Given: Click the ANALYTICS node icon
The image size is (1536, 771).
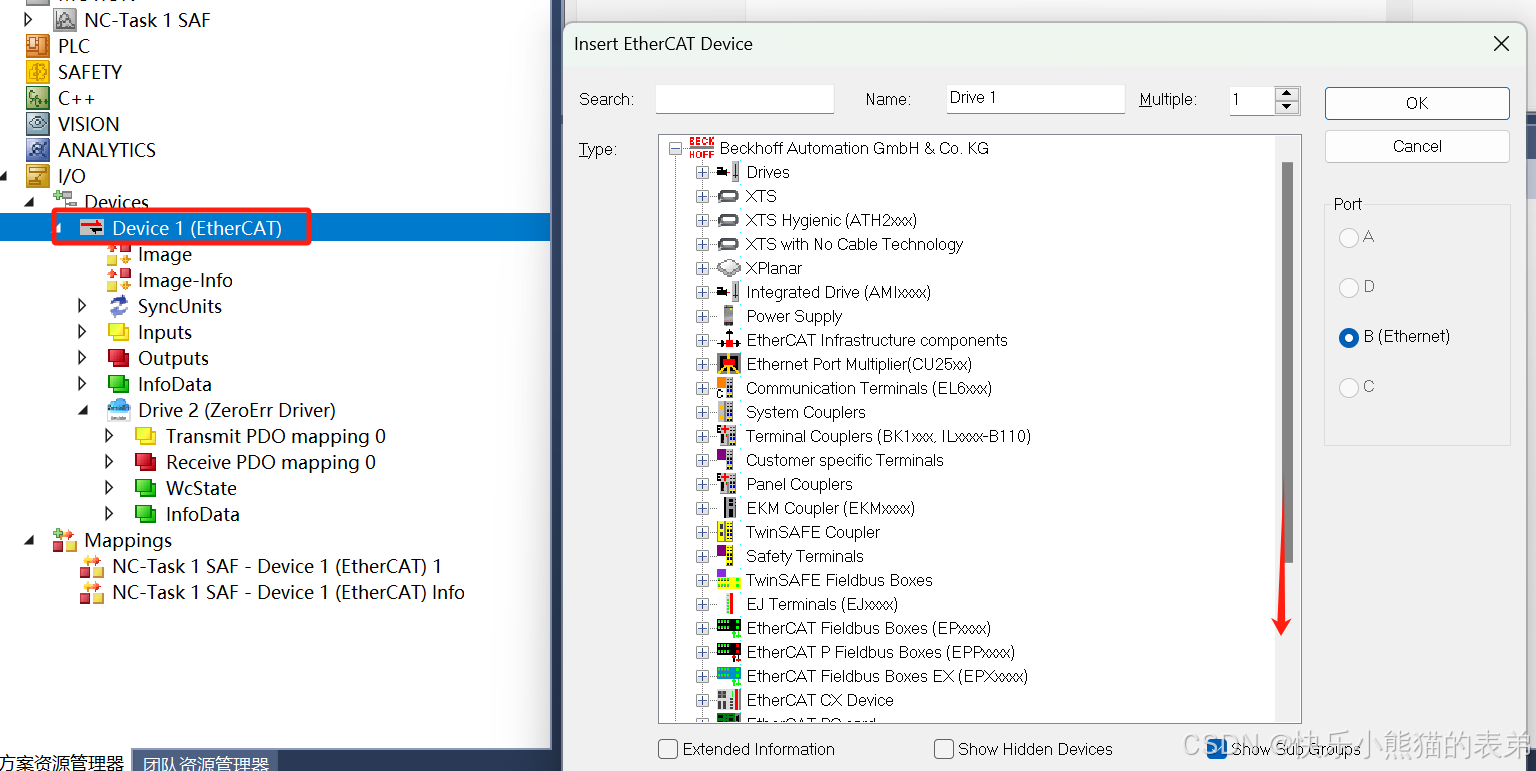Looking at the screenshot, I should click(38, 150).
